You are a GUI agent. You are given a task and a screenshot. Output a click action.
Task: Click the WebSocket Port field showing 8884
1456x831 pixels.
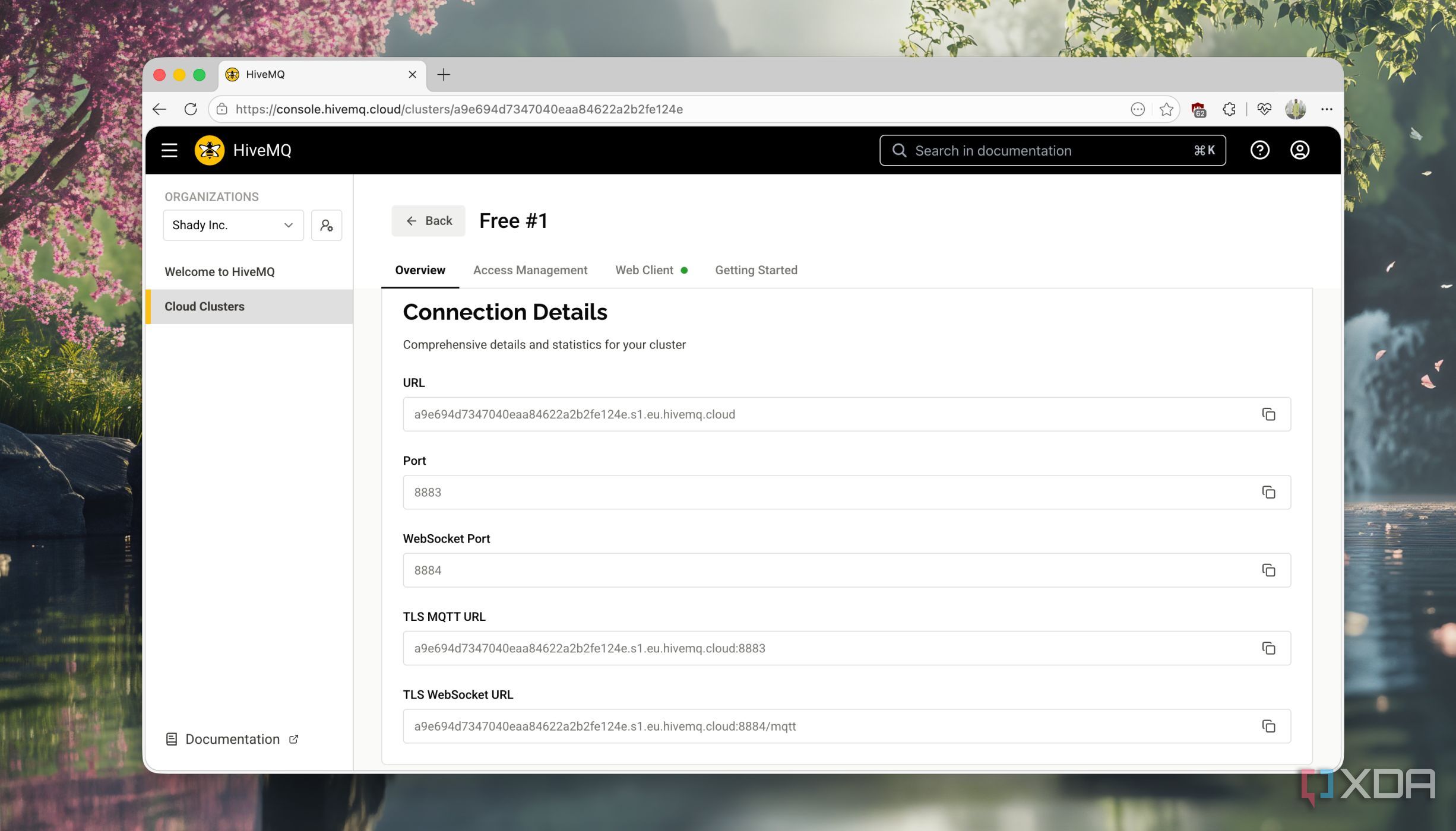point(846,570)
